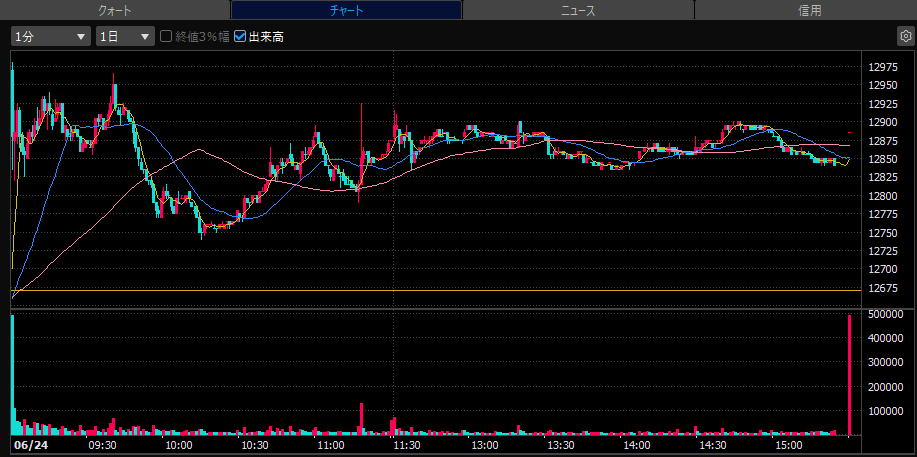Click the 12850 price axis label
The width and height of the screenshot is (917, 457).
pyautogui.click(x=883, y=159)
